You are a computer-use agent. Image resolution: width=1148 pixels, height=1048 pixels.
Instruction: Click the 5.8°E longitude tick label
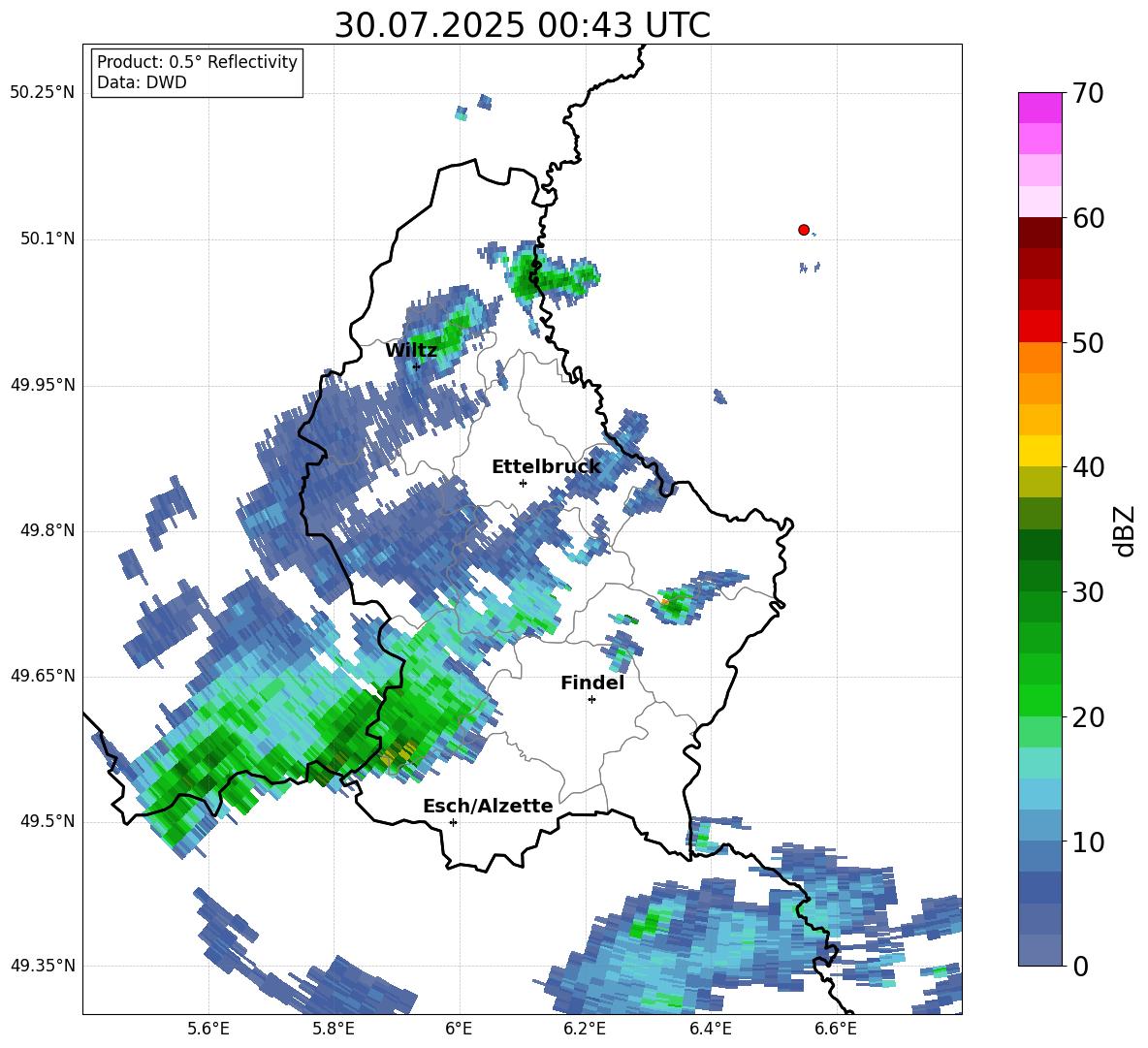tap(334, 1029)
